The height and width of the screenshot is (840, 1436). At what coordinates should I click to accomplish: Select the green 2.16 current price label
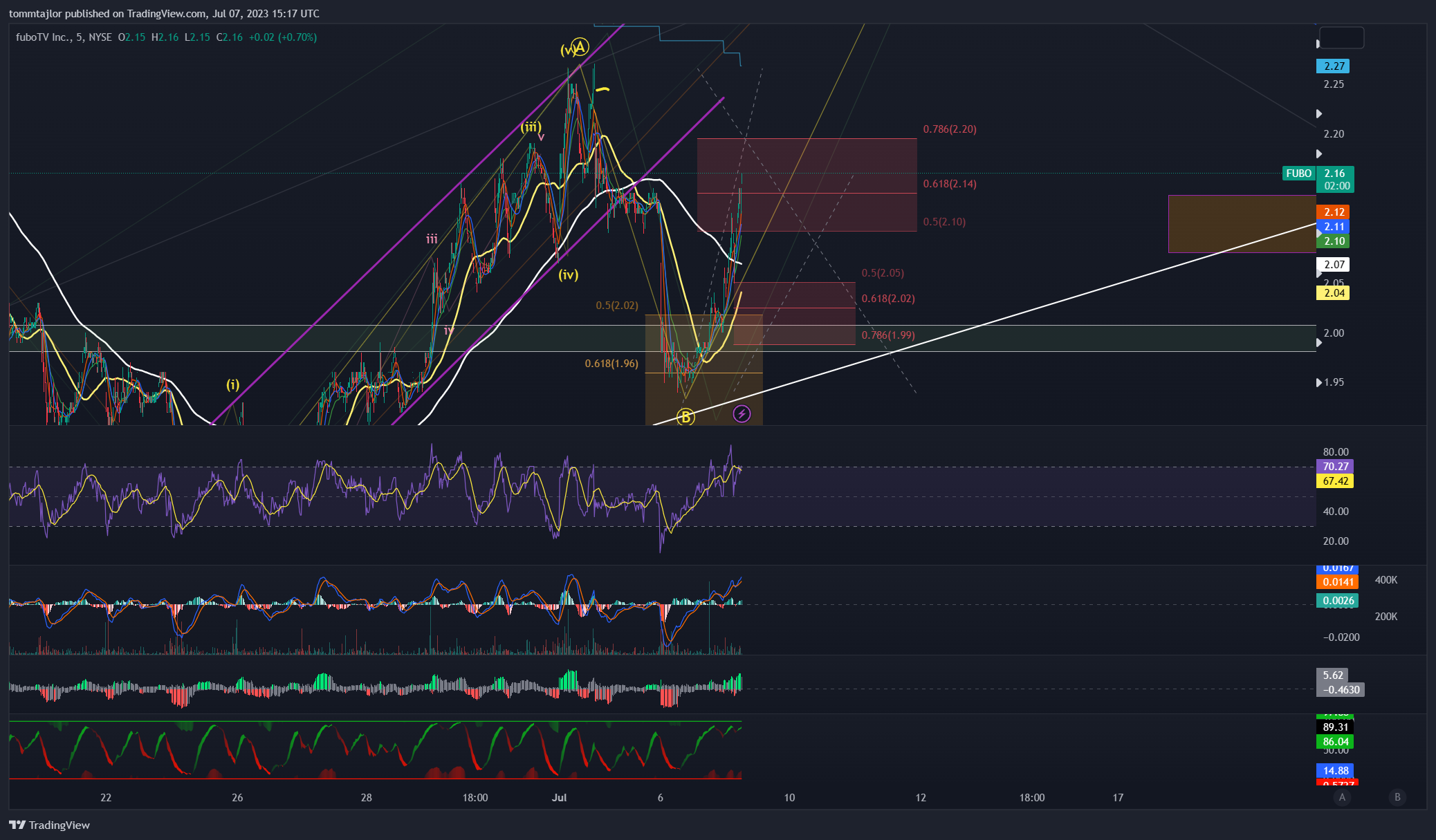click(x=1335, y=179)
